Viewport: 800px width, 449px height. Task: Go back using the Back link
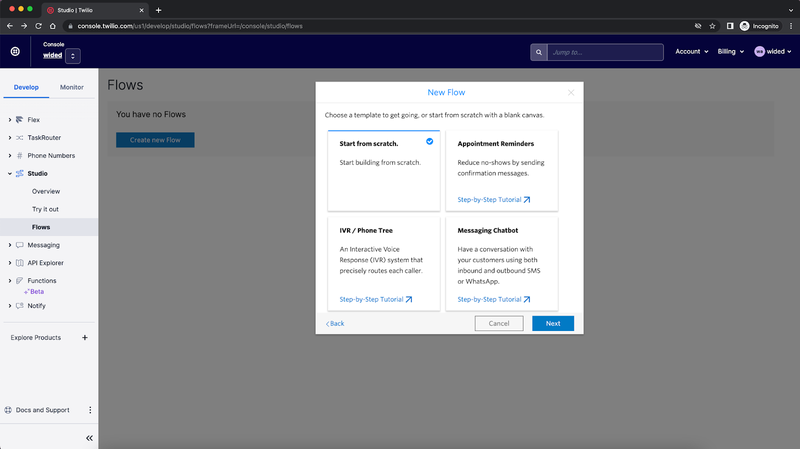(335, 323)
